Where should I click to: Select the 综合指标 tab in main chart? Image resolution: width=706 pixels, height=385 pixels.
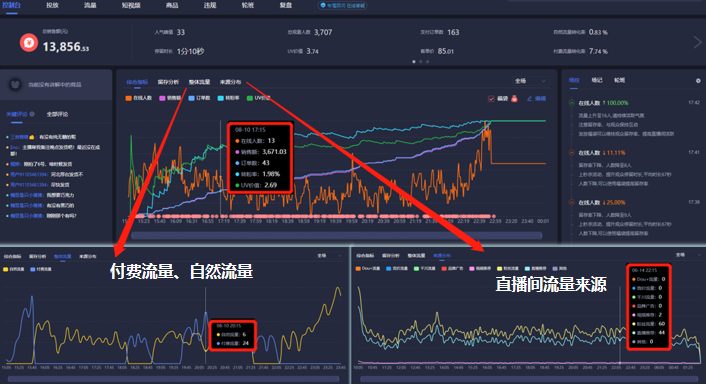(137, 82)
